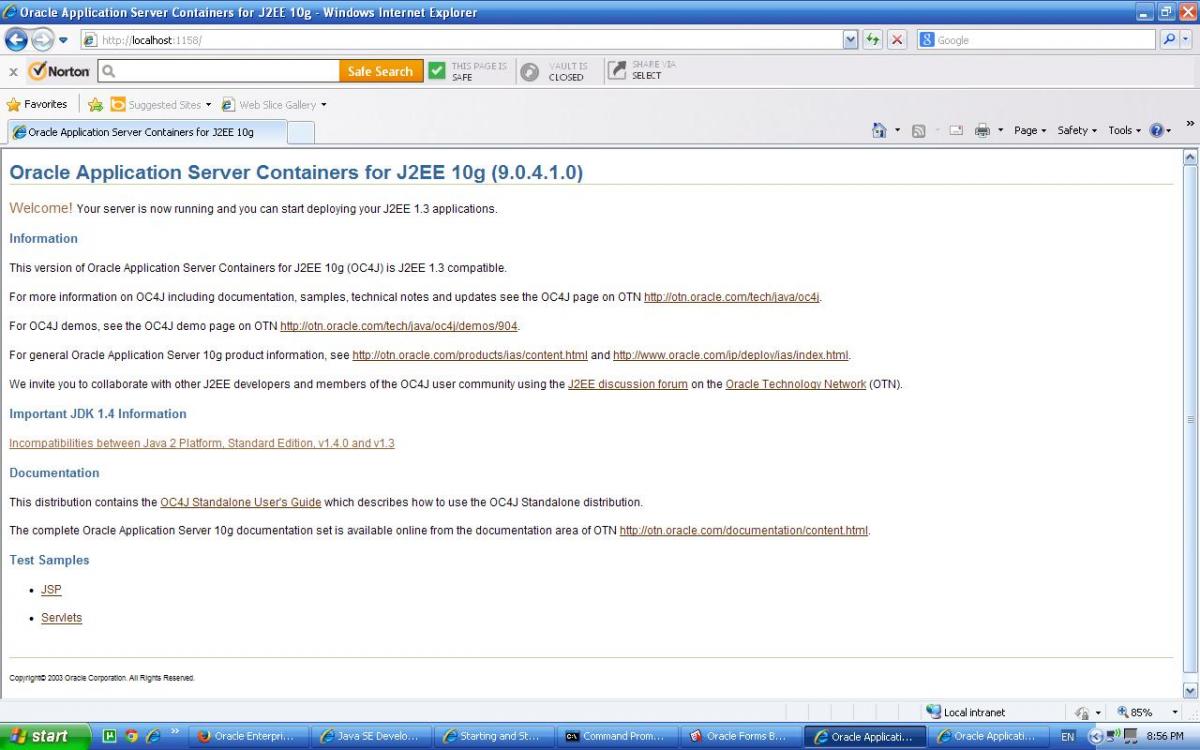Open the OC4J Standalone User's Guide link
1200x750 pixels.
click(240, 503)
